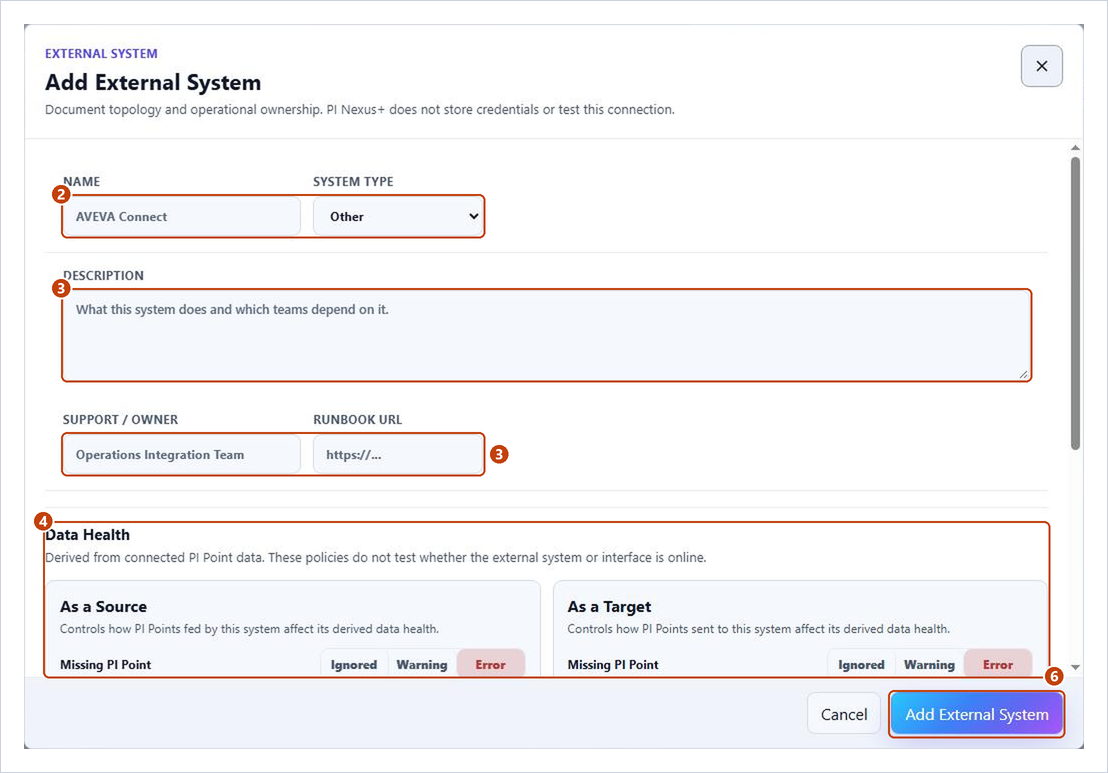Open the System Type dropdown
1108x773 pixels.
pos(398,216)
